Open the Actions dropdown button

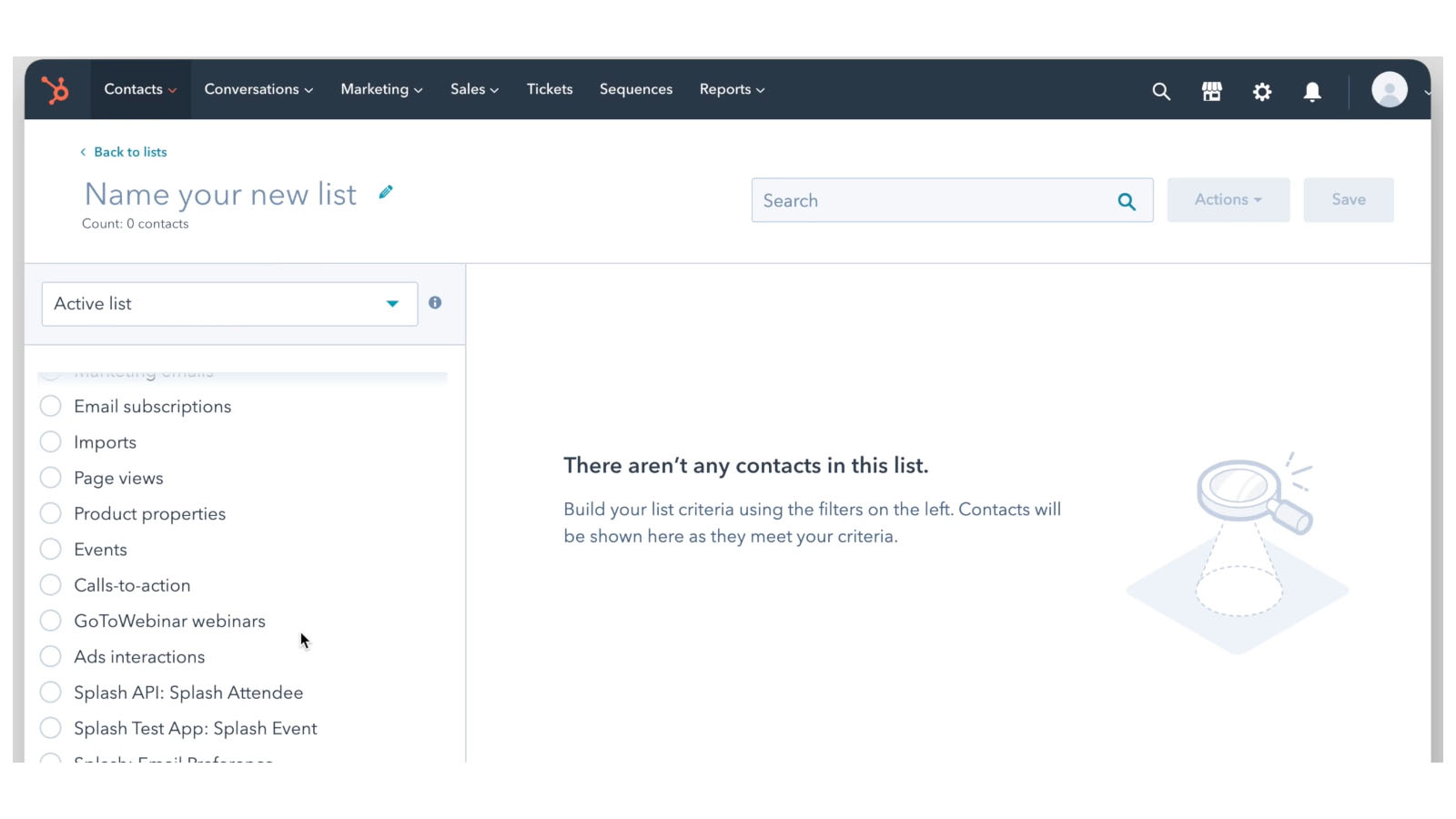pyautogui.click(x=1228, y=199)
